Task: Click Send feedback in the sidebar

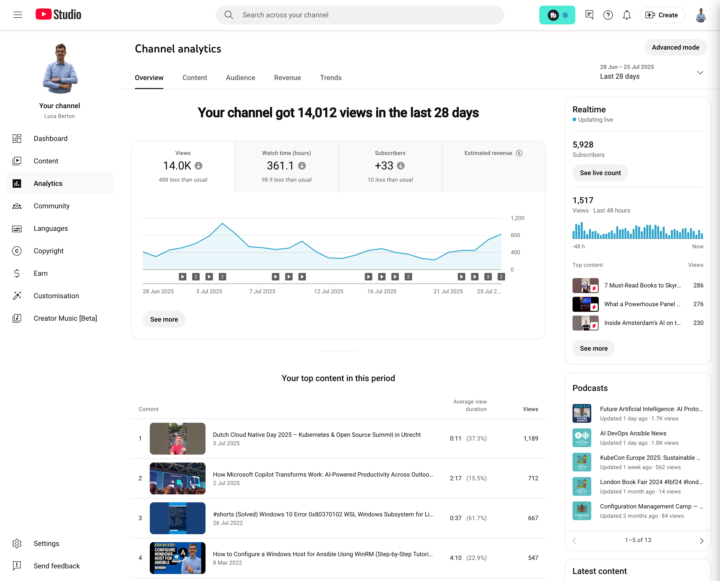Action: point(60,566)
